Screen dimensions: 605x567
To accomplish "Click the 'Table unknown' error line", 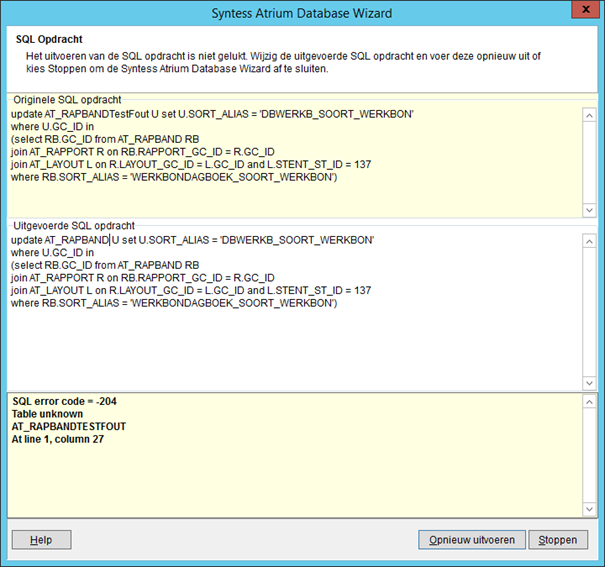I will click(x=47, y=414).
